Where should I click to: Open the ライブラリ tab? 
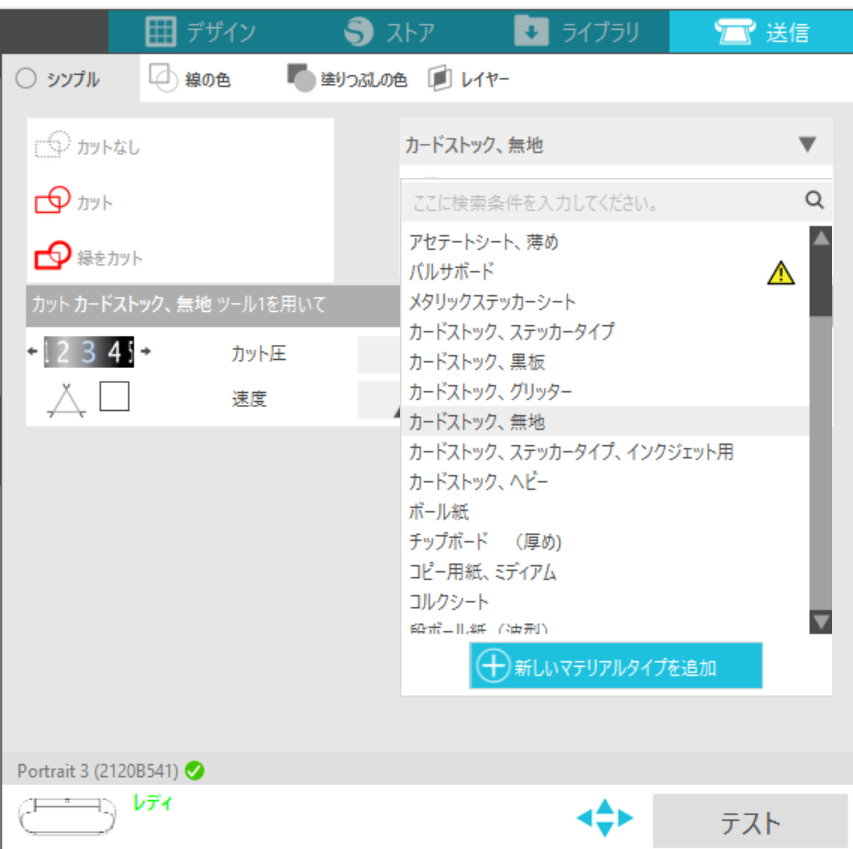[x=577, y=32]
